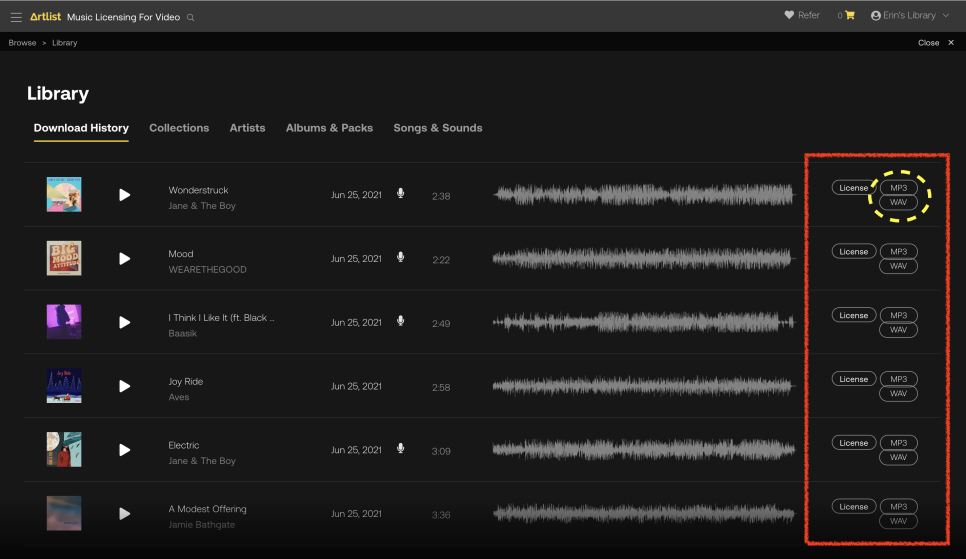Open the hamburger menu icon

point(16,17)
